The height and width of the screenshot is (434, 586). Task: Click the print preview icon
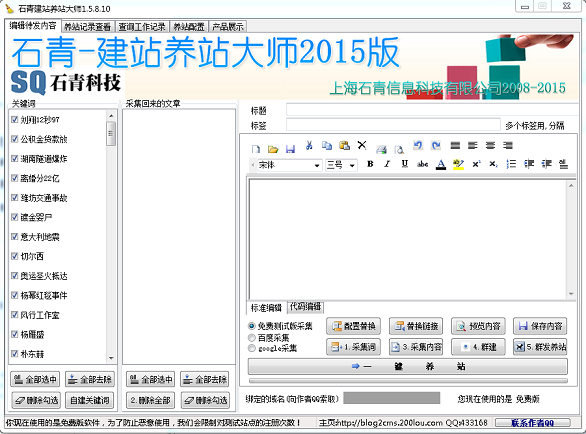399,149
